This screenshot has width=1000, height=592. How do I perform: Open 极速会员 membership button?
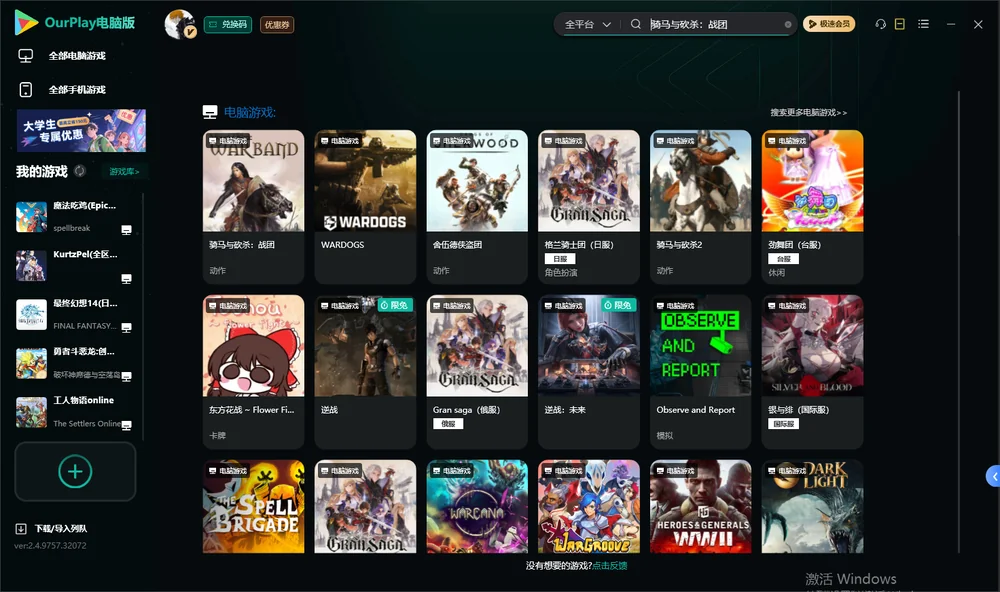(x=829, y=24)
